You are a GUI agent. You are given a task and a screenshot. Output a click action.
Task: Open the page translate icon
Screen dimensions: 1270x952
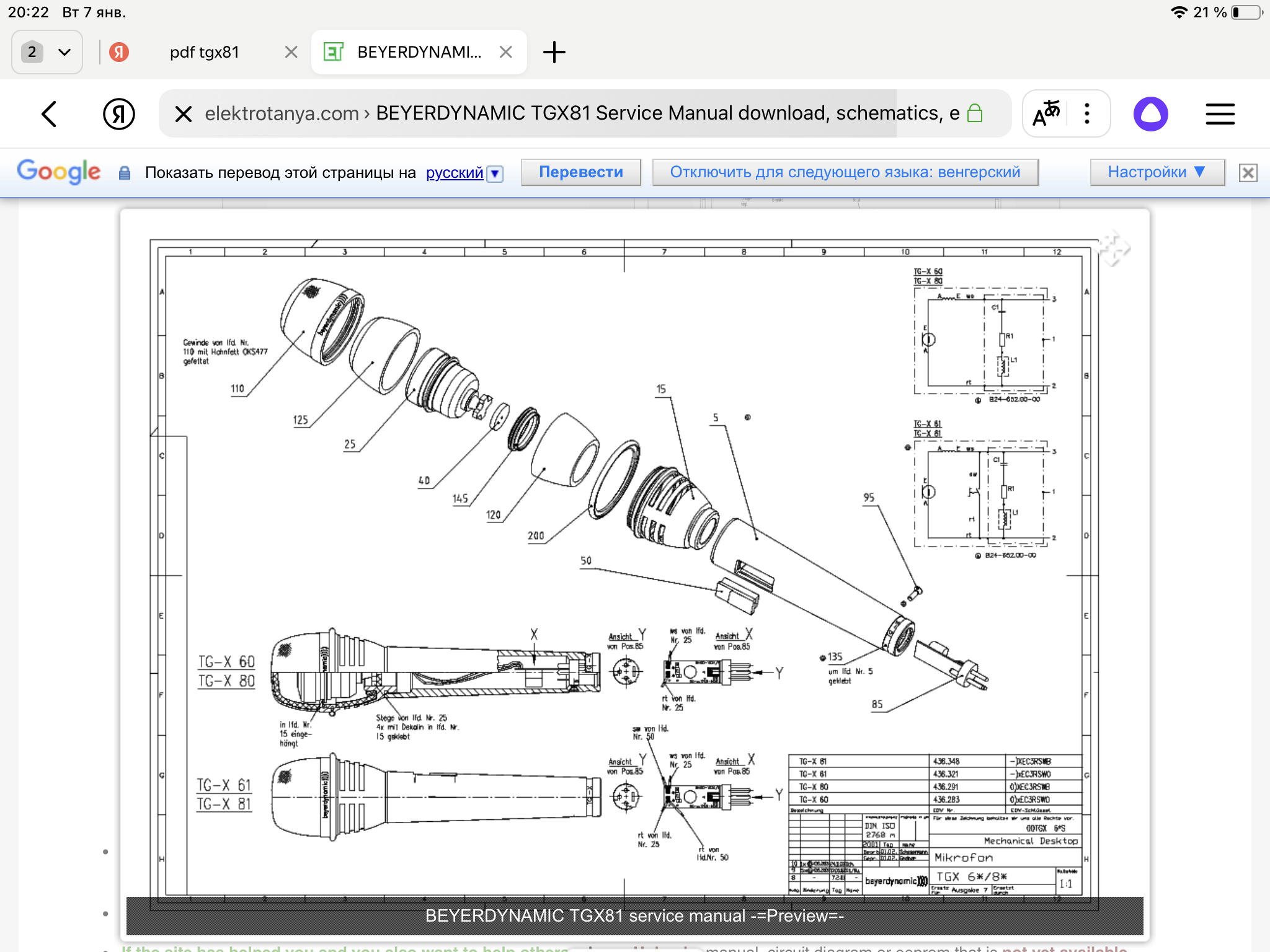(1046, 113)
